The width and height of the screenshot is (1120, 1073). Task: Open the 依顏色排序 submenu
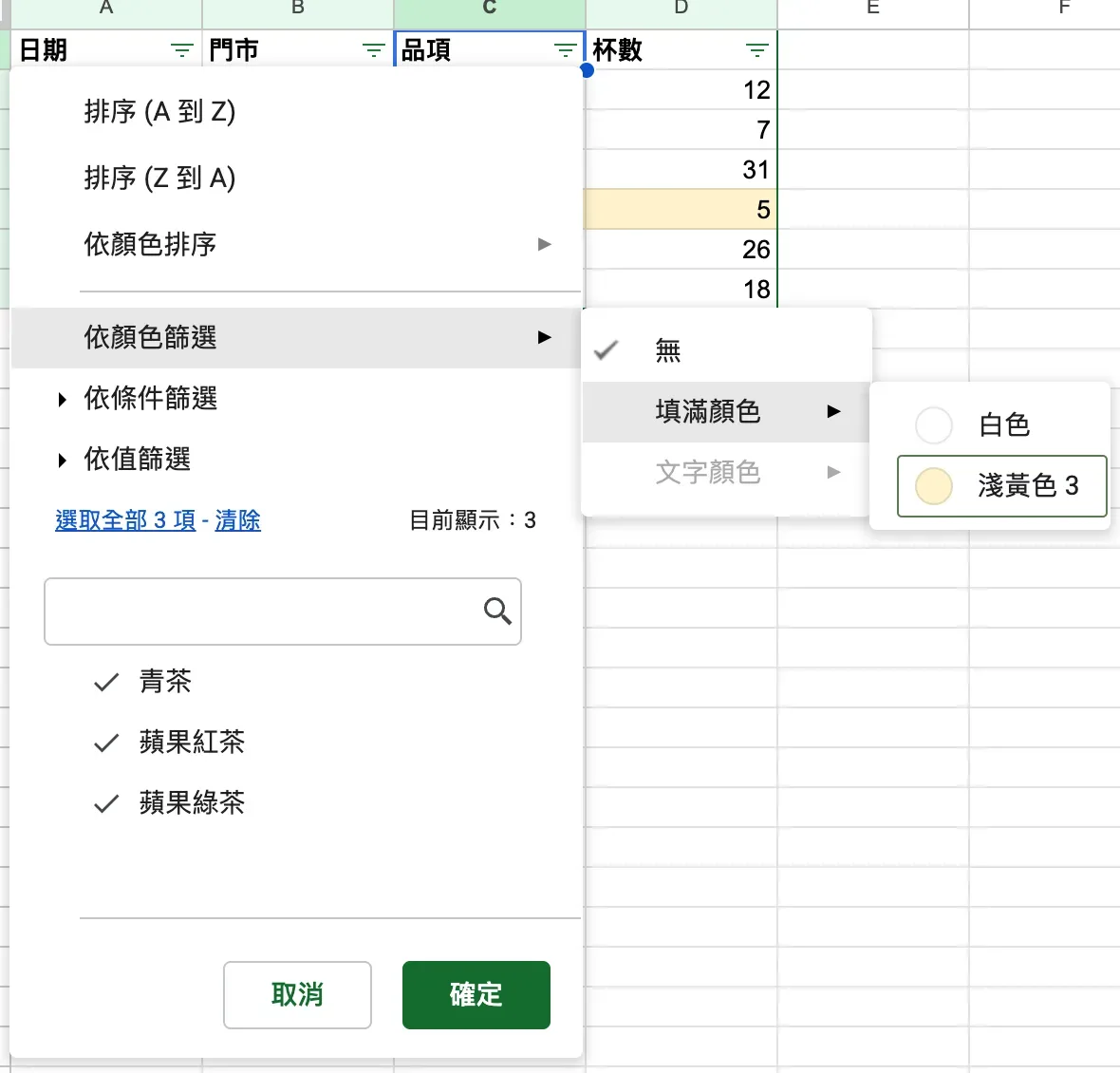point(296,244)
